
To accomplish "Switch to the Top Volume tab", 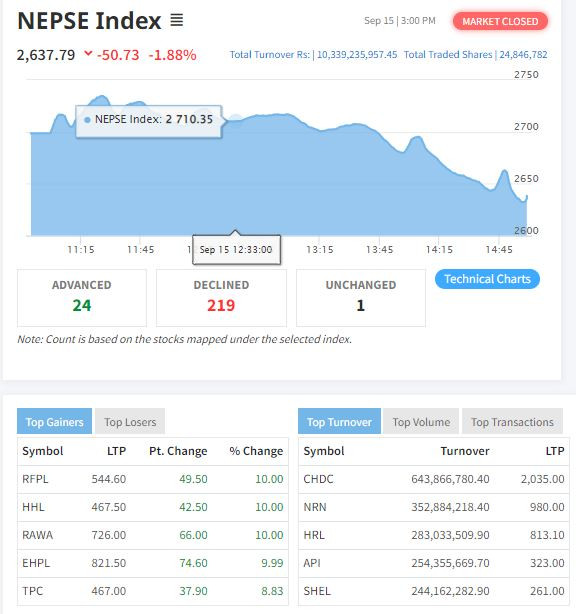I will point(421,422).
